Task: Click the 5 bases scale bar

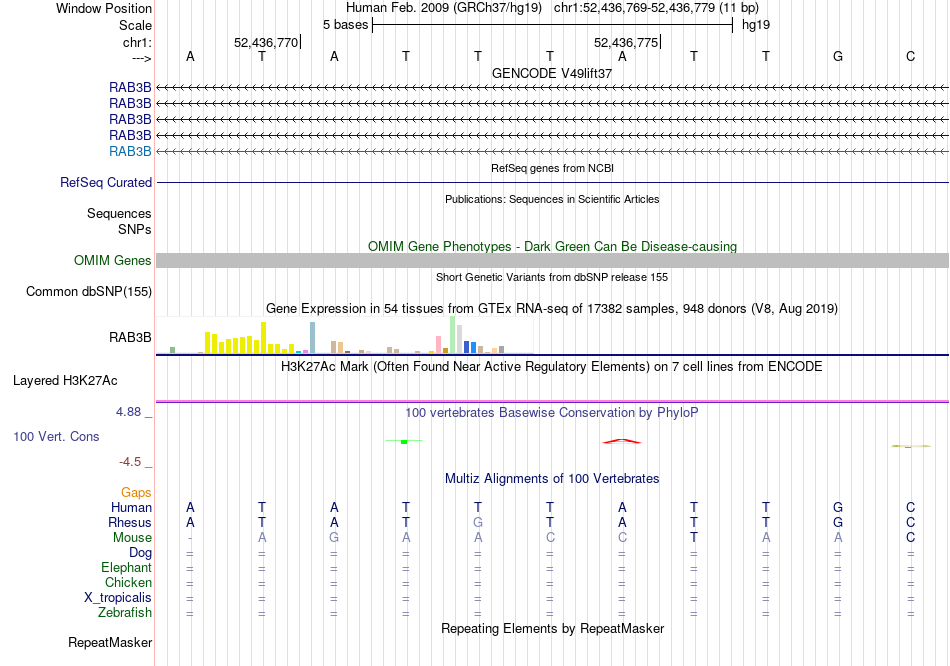Action: point(552,25)
